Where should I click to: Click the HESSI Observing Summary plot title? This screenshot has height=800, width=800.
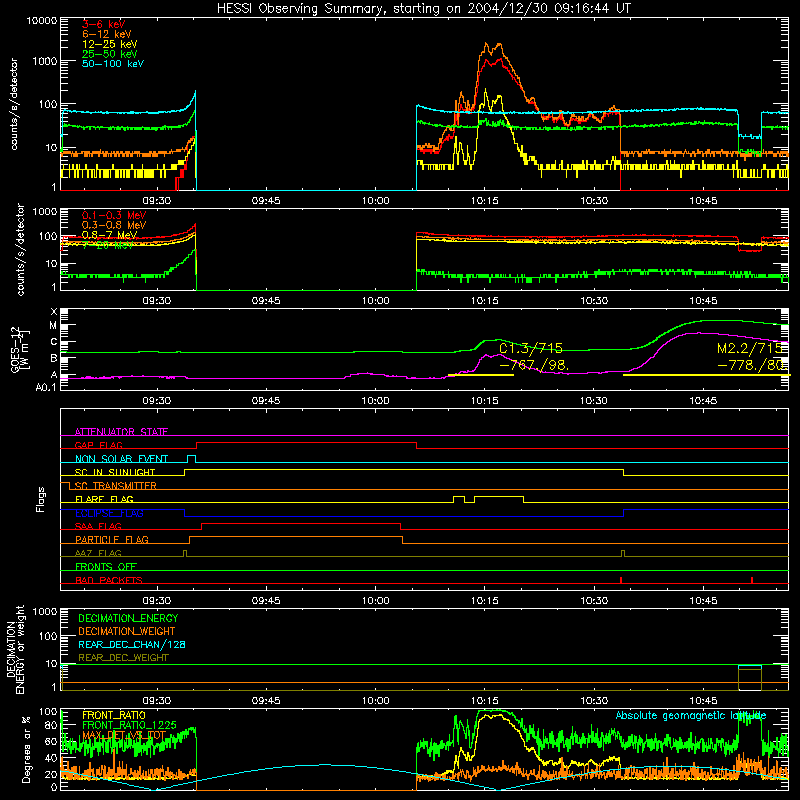[x=423, y=9]
